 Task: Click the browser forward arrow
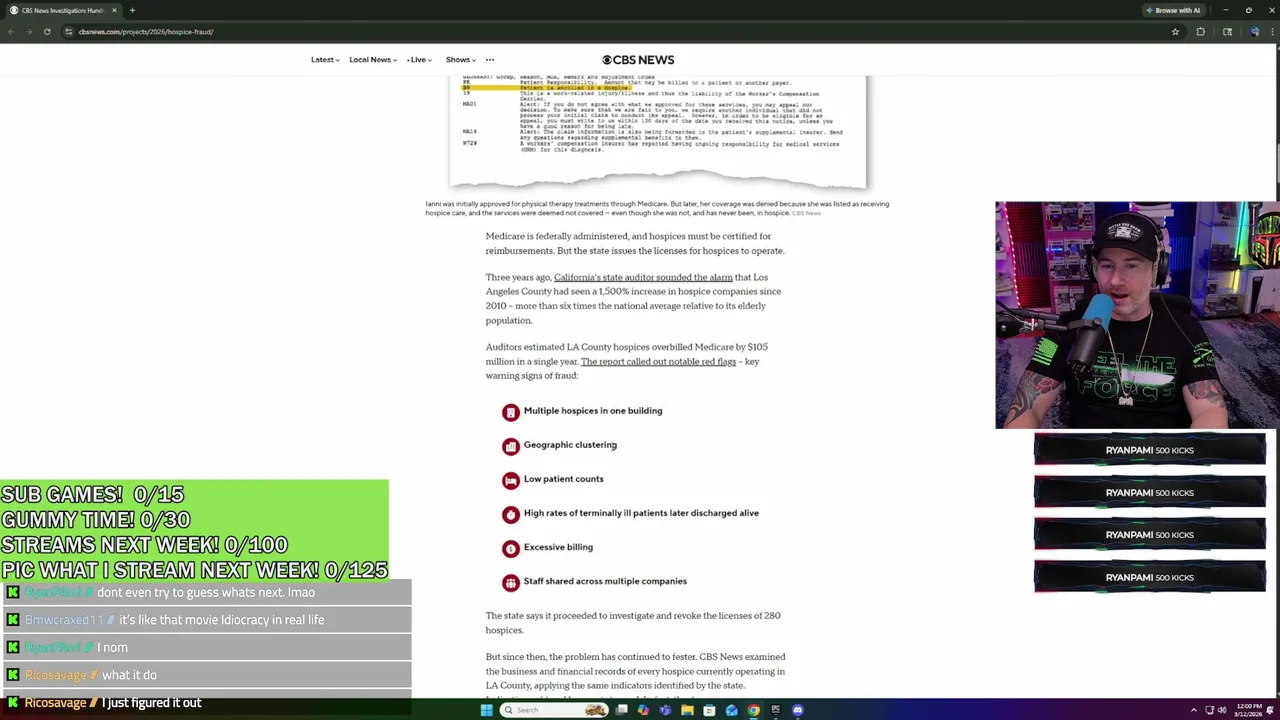pyautogui.click(x=29, y=32)
